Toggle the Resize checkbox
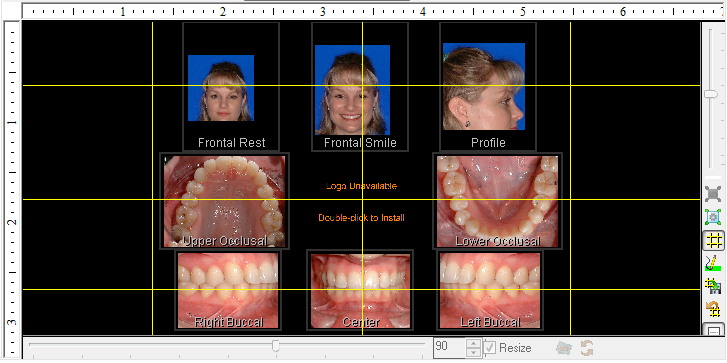 tap(491, 348)
